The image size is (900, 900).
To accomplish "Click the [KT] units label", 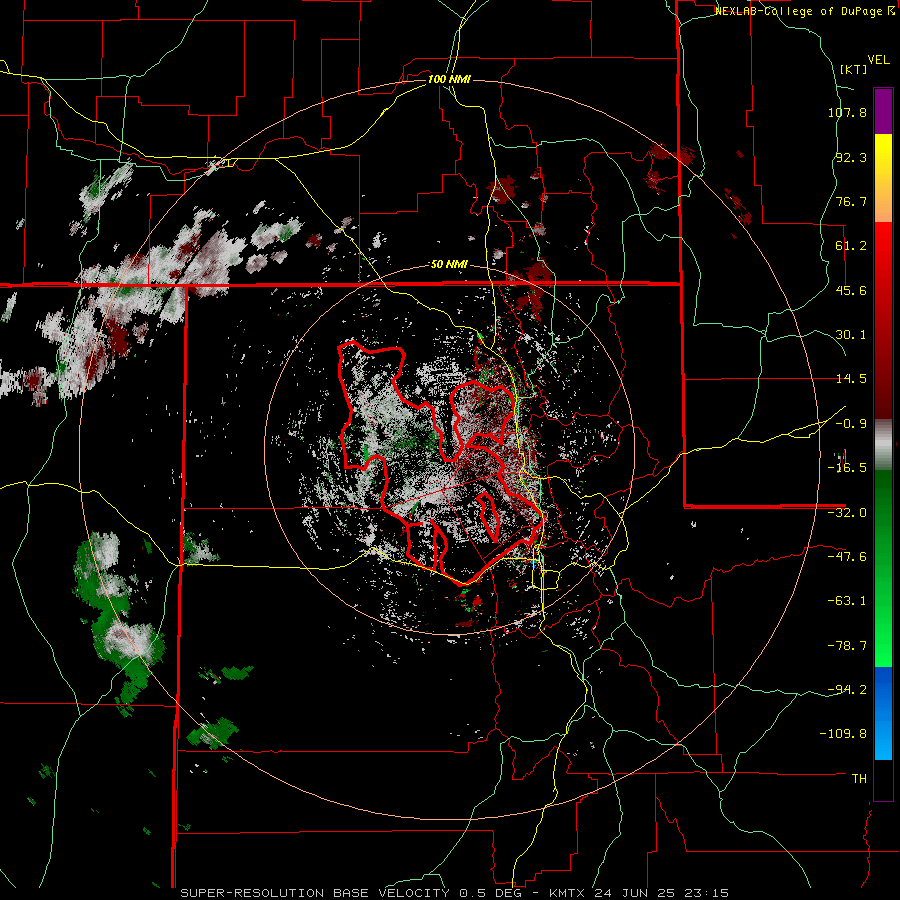I will coord(853,69).
